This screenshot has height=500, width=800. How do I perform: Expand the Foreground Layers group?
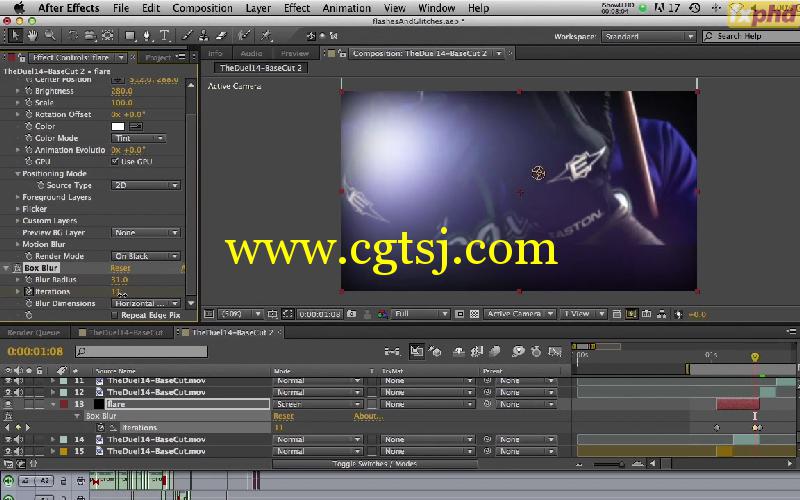[x=17, y=197]
